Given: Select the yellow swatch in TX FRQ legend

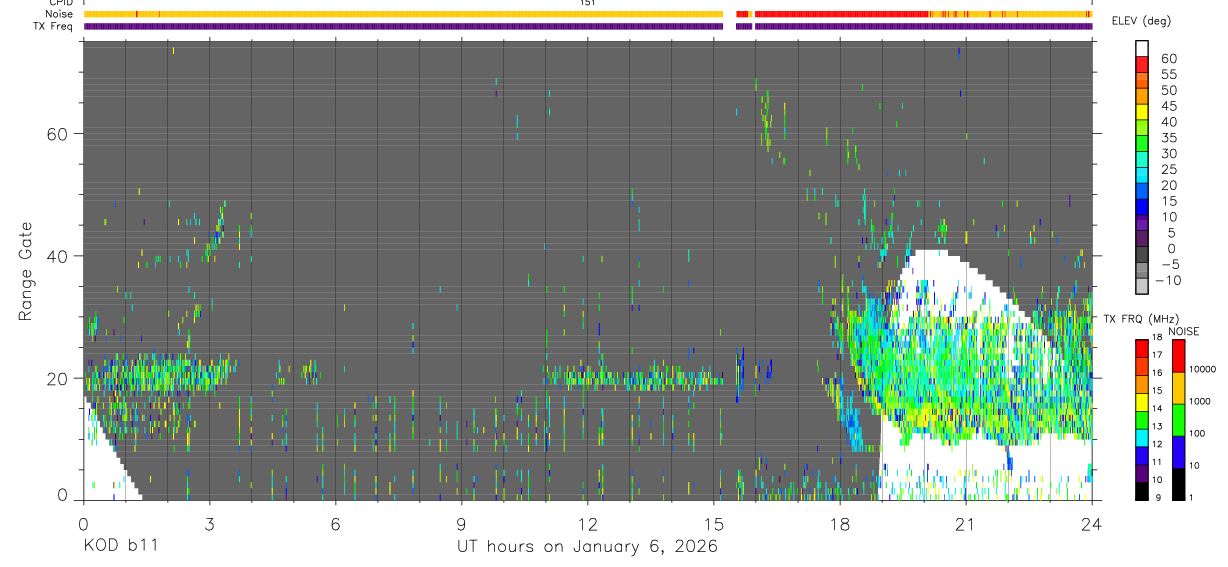Looking at the screenshot, I should coord(1142,402).
